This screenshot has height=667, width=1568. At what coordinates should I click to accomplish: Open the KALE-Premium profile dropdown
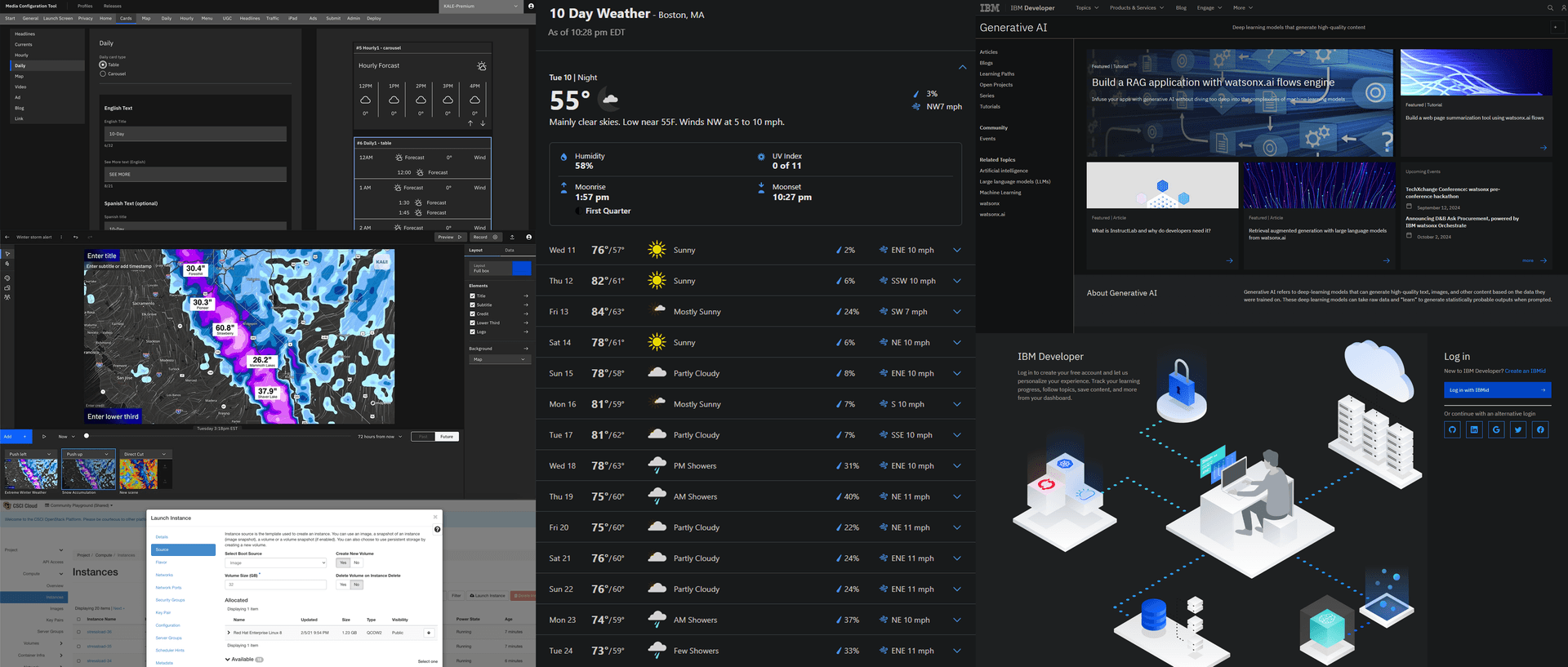481,6
